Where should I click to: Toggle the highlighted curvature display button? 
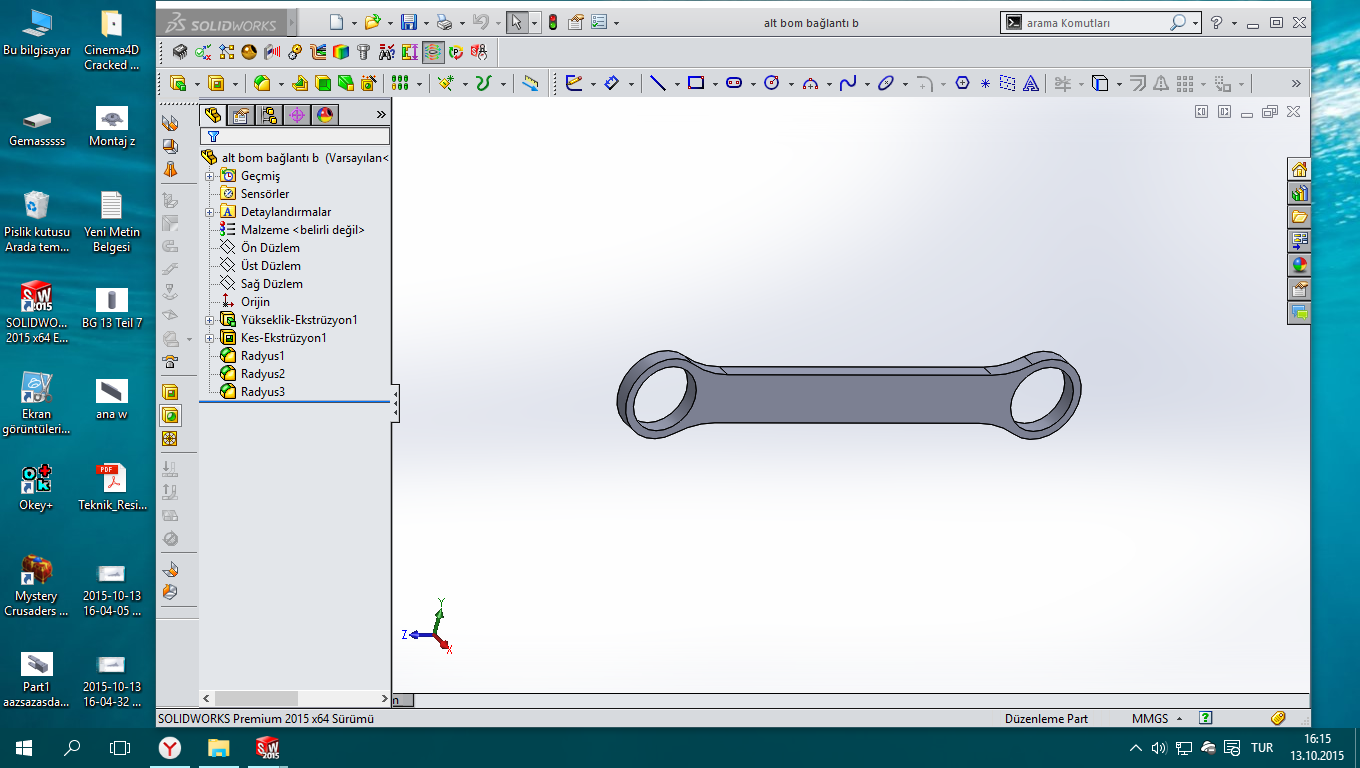433,52
